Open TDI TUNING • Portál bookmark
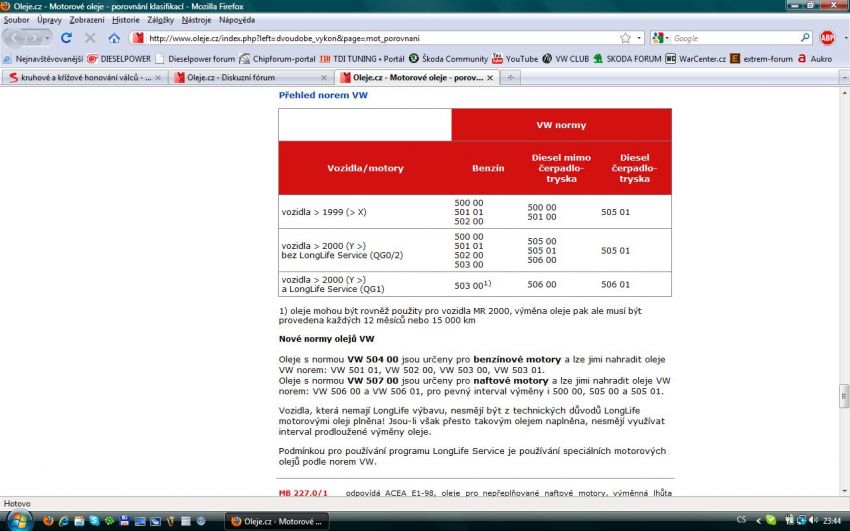The height and width of the screenshot is (531, 850). point(362,59)
